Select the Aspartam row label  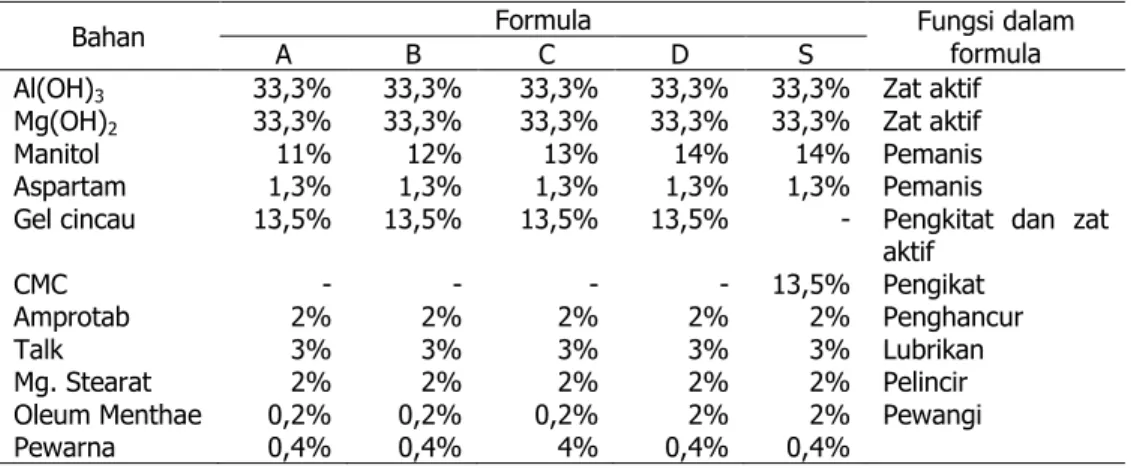(69, 187)
